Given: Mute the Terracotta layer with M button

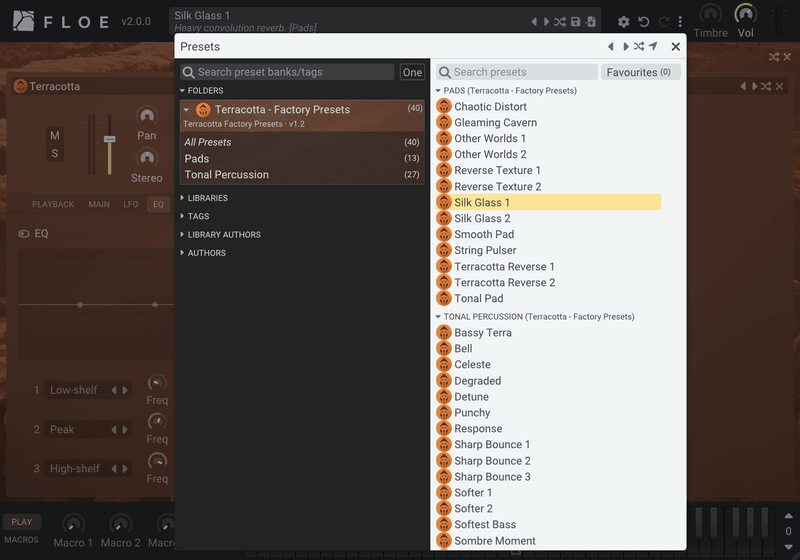Looking at the screenshot, I should [55, 135].
